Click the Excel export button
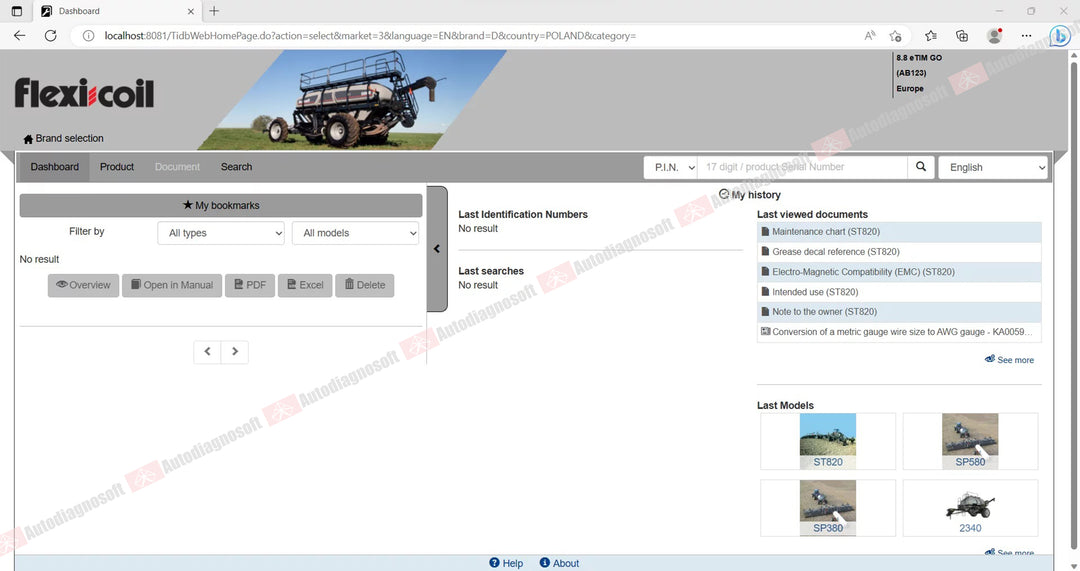The width and height of the screenshot is (1080, 571). [x=305, y=285]
